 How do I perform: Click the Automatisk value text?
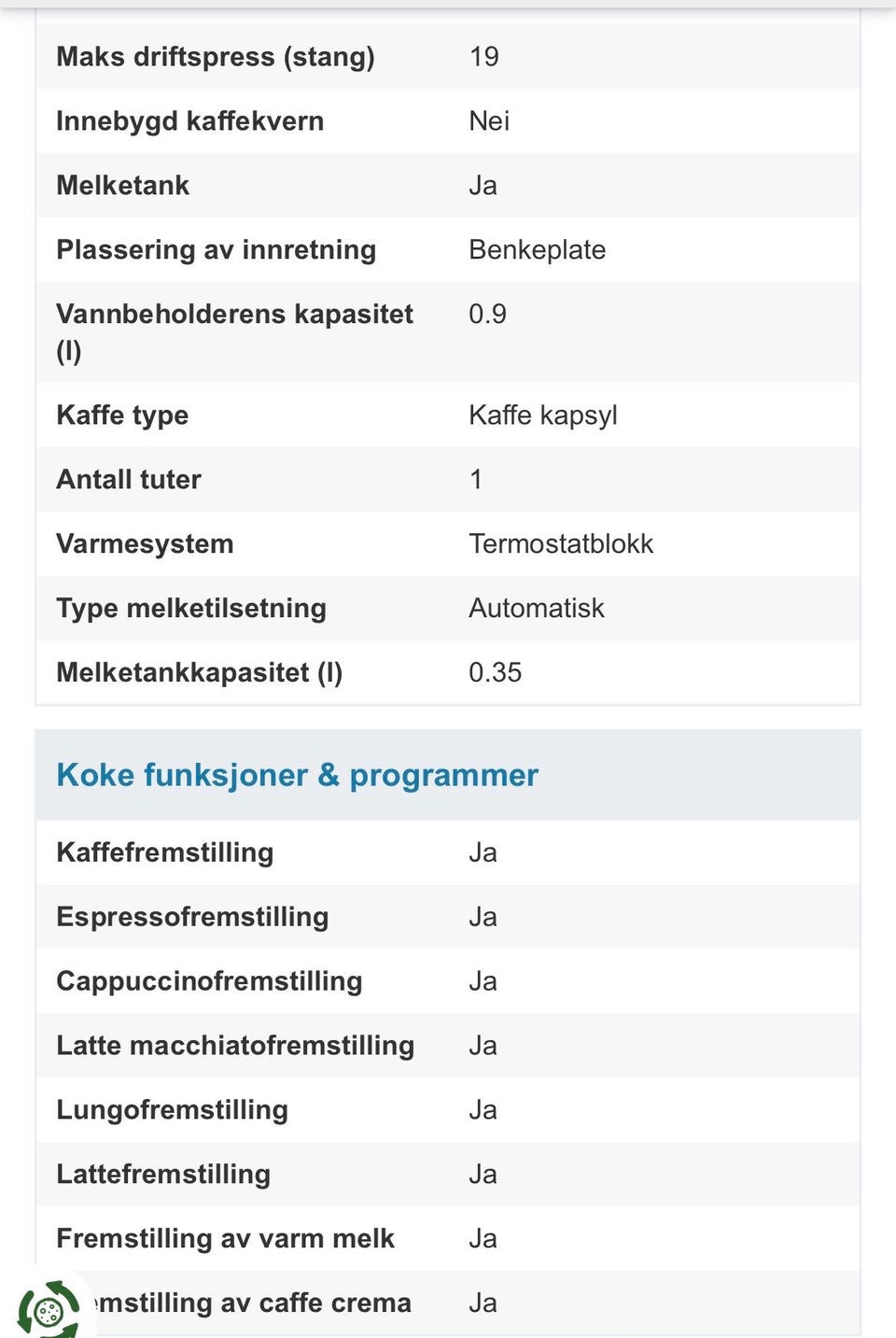(x=537, y=609)
